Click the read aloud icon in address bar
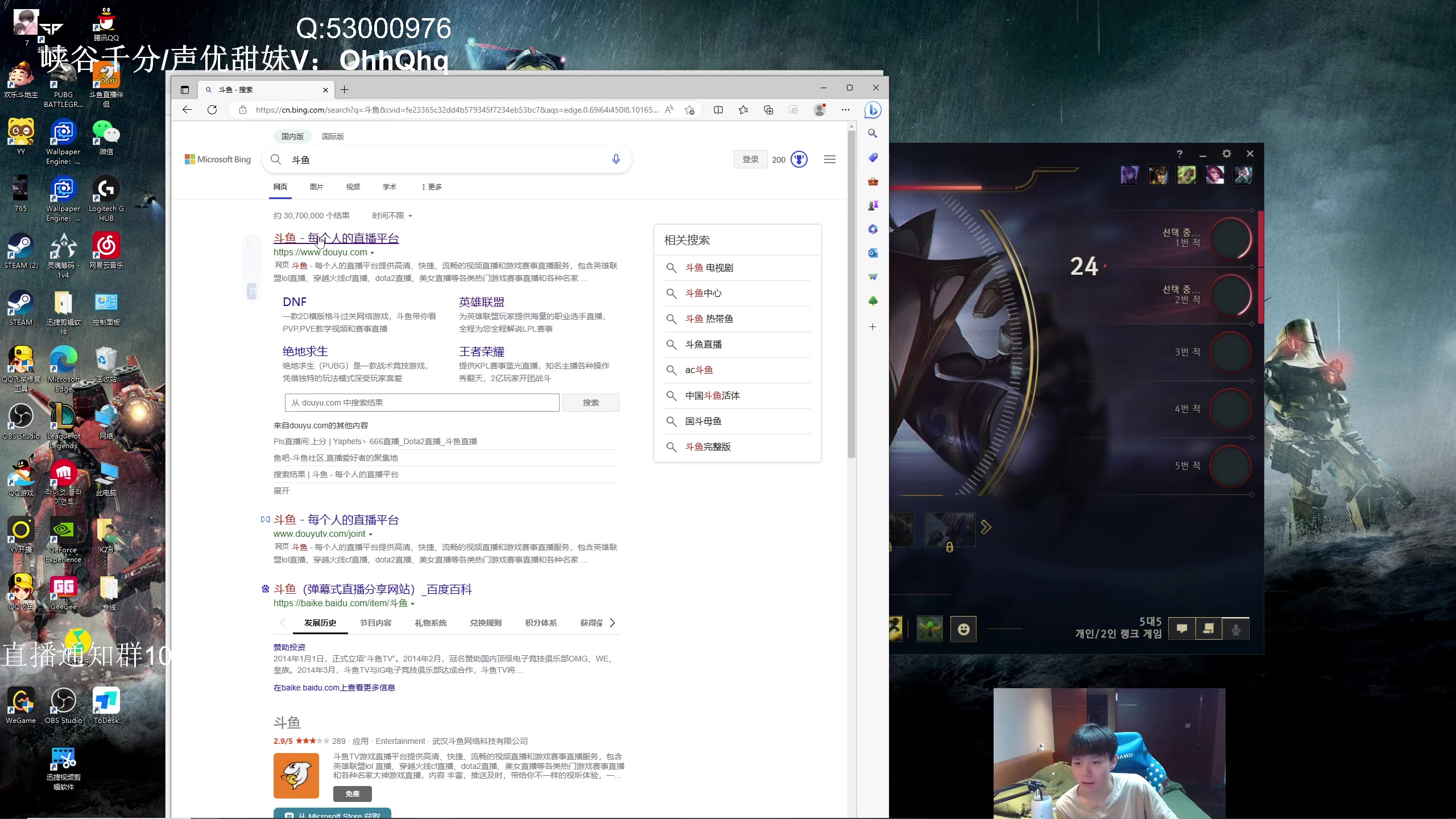 [669, 110]
